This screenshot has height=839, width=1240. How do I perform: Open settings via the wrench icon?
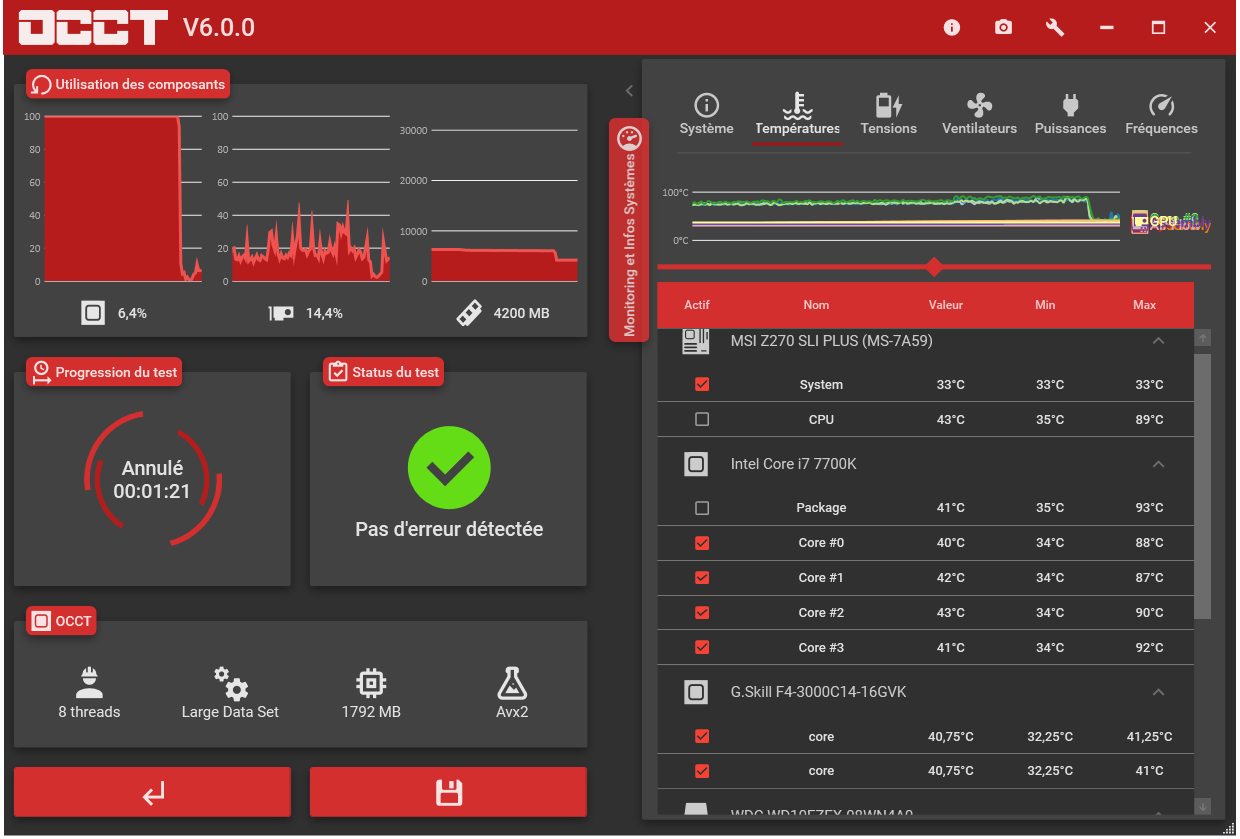(1055, 28)
